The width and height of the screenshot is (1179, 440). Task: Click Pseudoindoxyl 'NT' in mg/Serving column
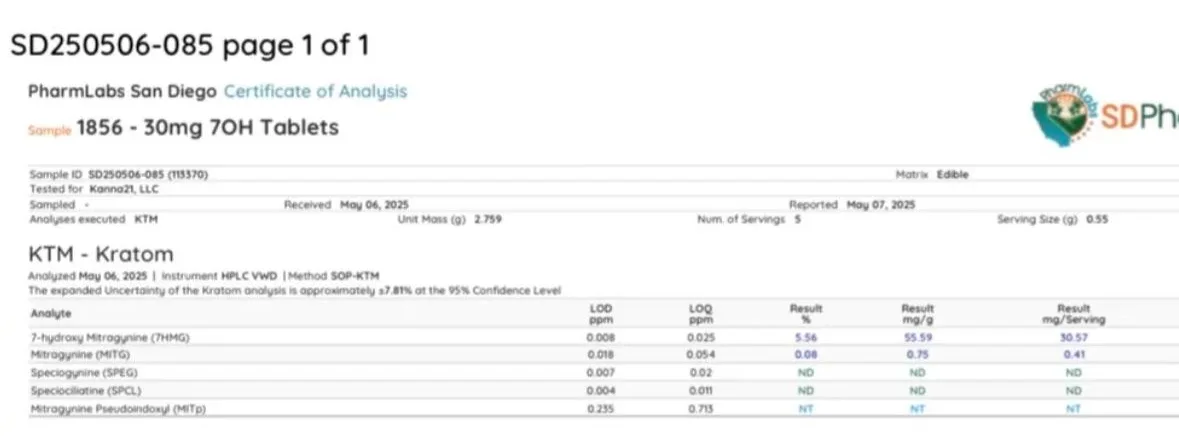[x=1074, y=408]
